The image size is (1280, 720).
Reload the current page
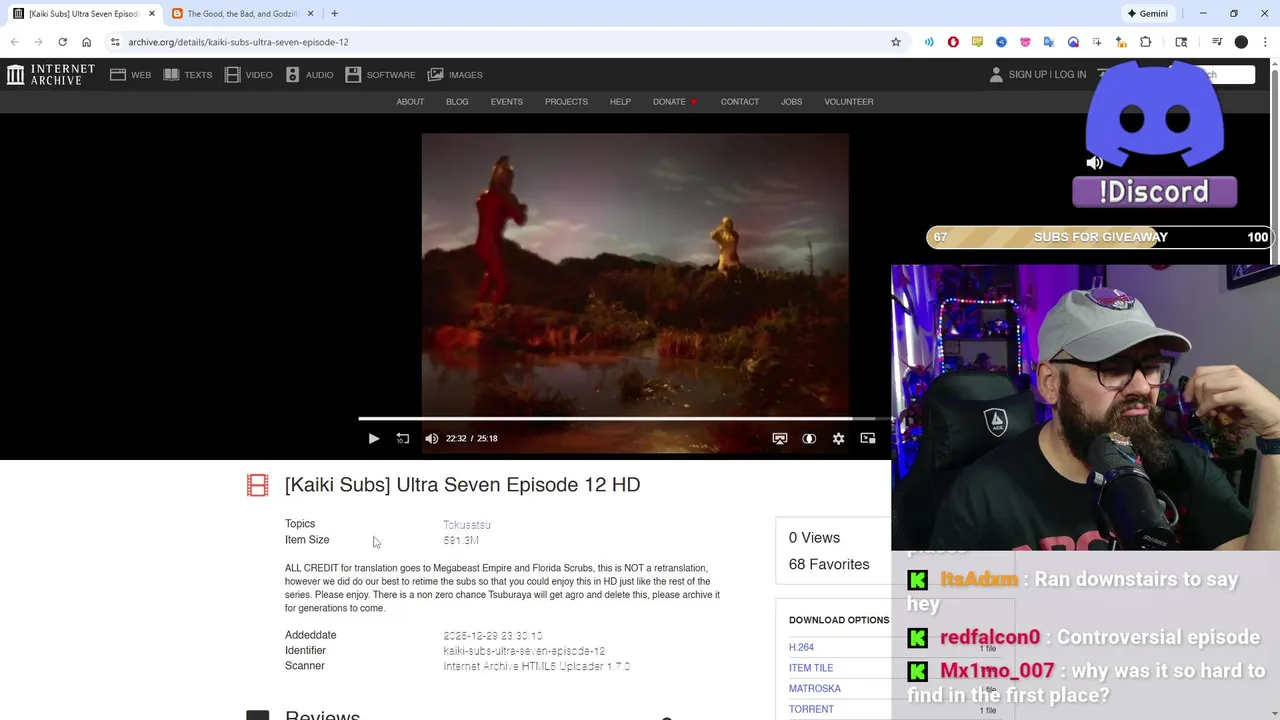[x=62, y=42]
